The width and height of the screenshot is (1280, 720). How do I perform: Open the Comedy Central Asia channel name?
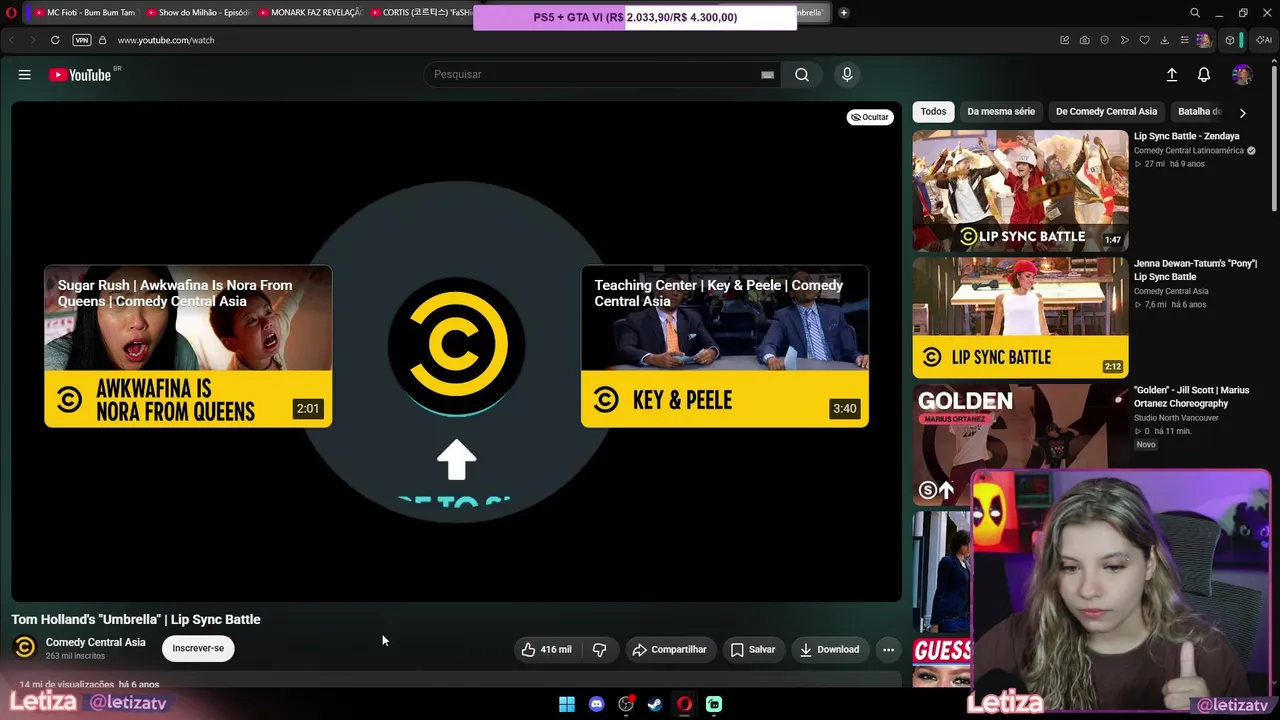click(95, 642)
